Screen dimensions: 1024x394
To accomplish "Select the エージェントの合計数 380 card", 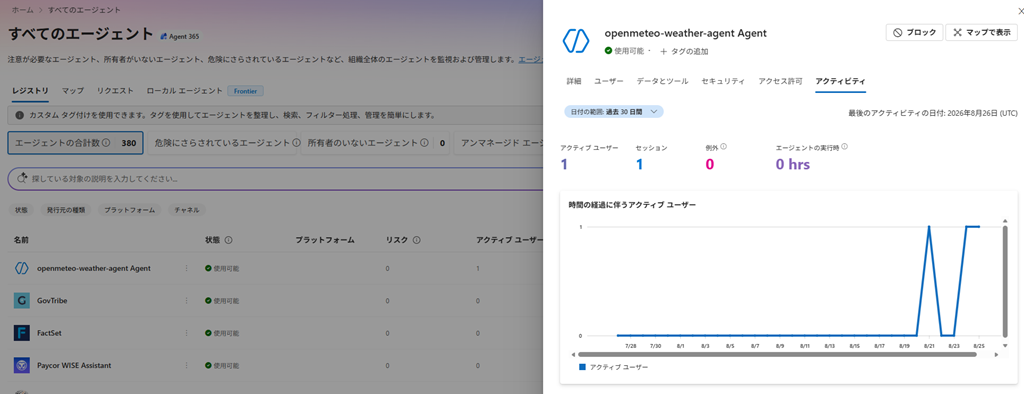I will 75,142.
